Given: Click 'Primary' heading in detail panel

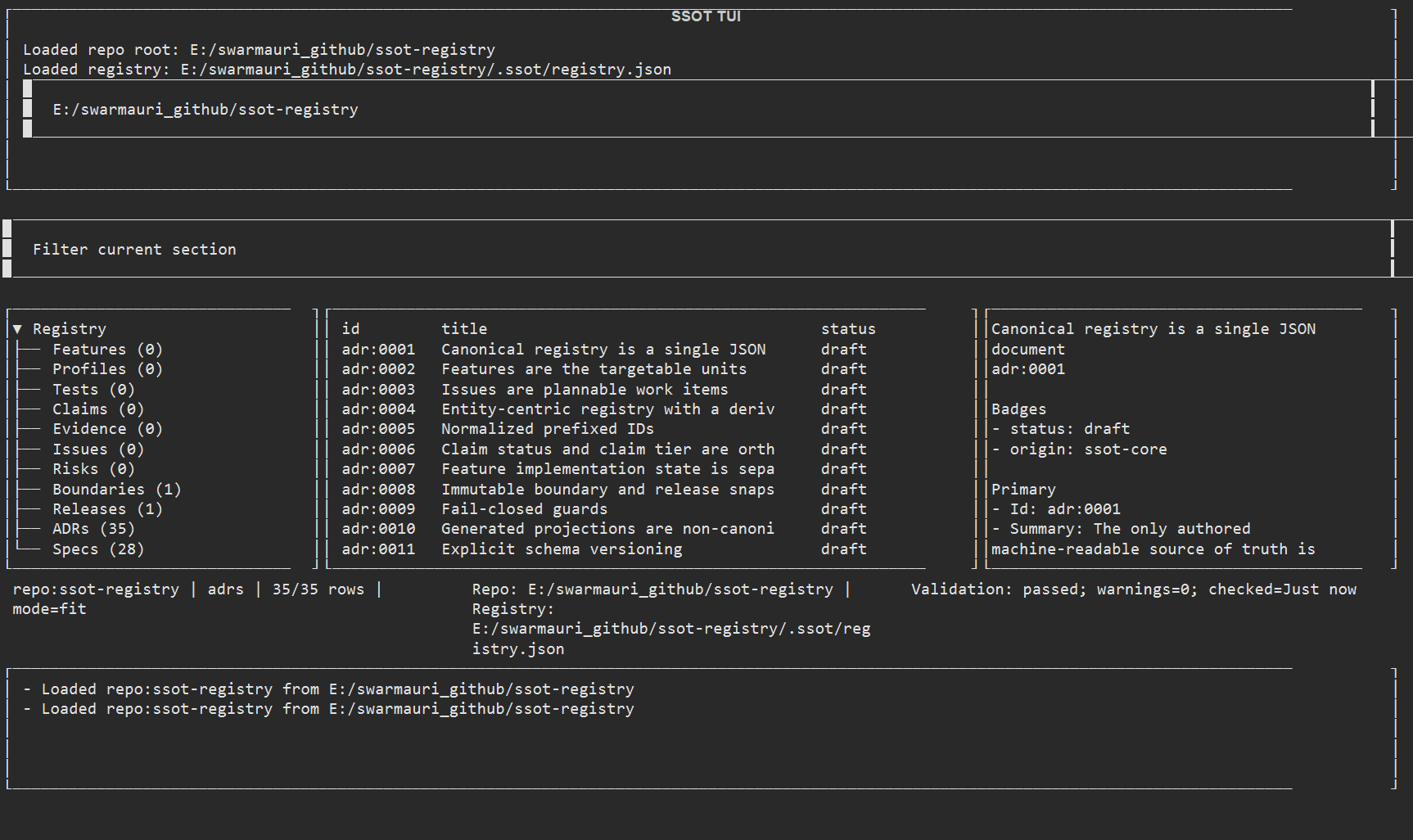Looking at the screenshot, I should [x=1023, y=490].
